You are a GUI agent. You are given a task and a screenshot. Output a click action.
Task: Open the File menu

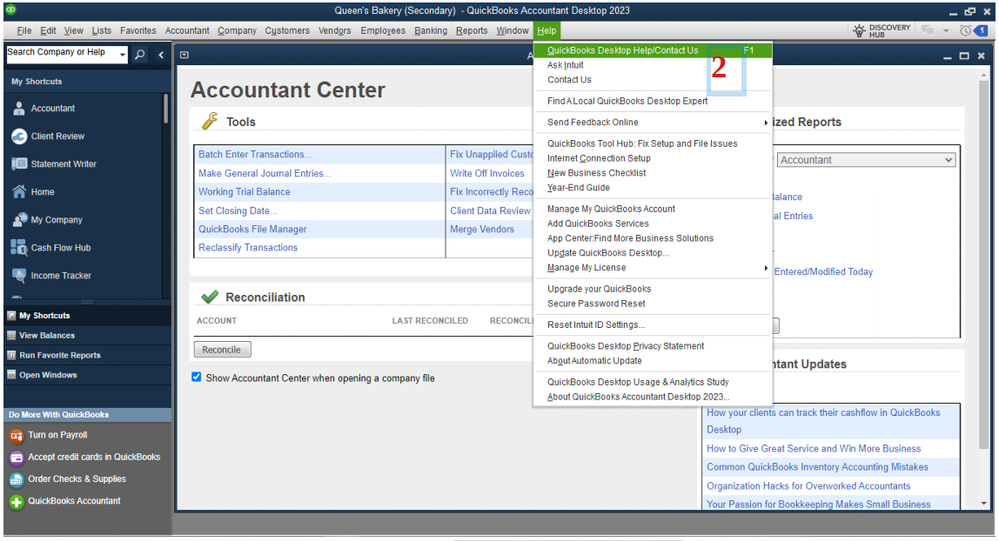(24, 31)
